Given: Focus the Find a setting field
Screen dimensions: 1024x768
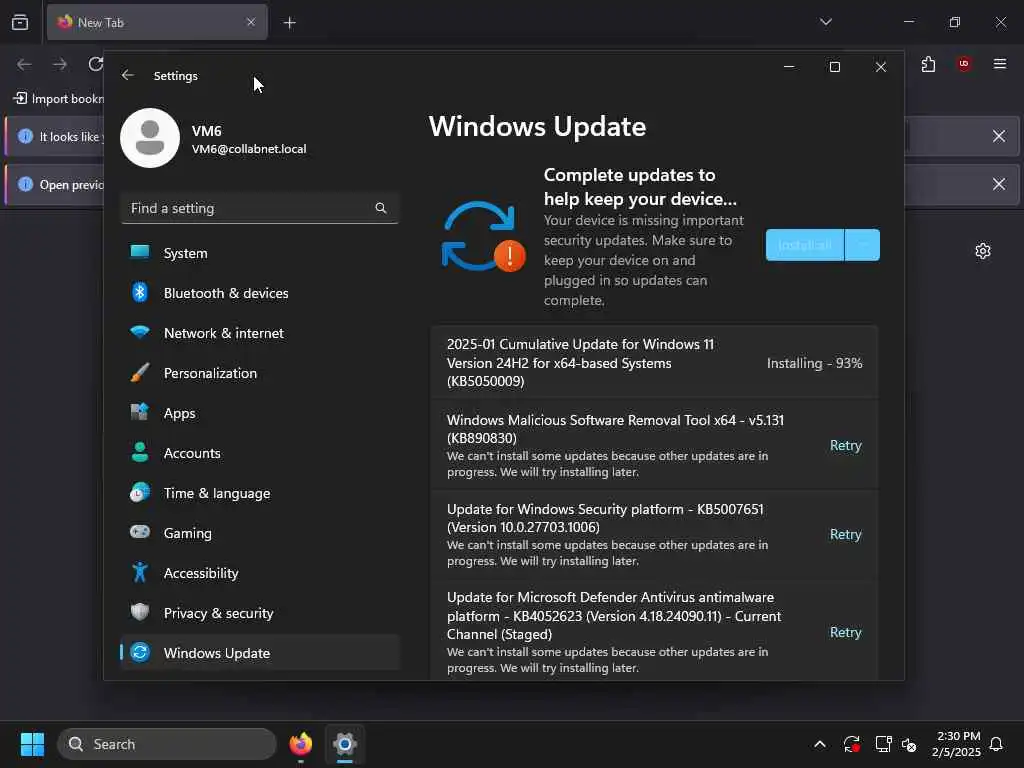Looking at the screenshot, I should point(259,208).
